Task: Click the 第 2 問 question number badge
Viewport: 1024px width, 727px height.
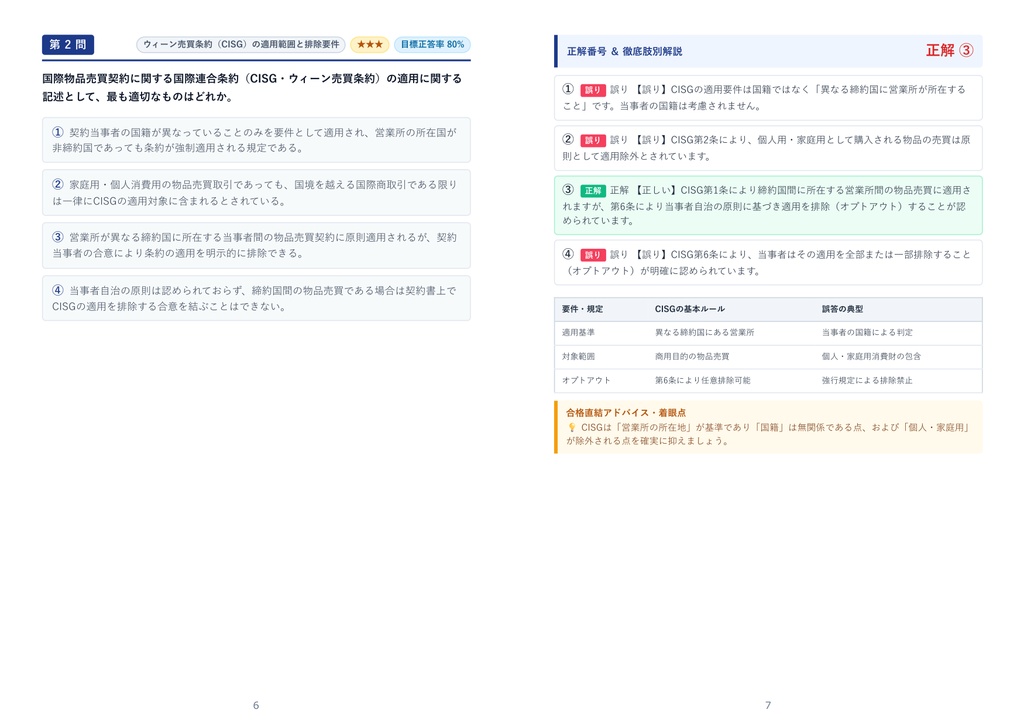Action: pyautogui.click(x=68, y=44)
